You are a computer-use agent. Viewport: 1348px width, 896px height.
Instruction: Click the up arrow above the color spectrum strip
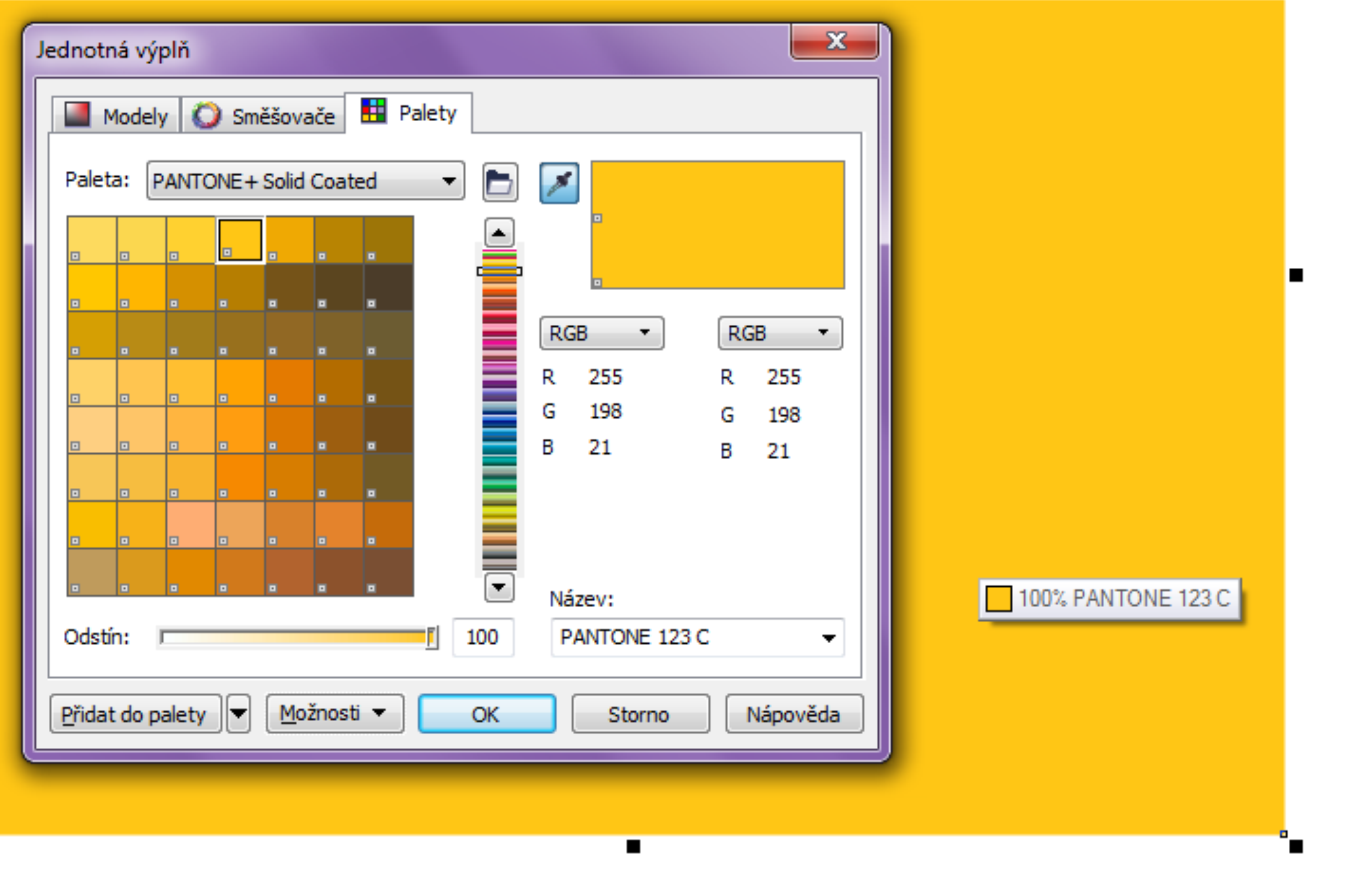tap(499, 231)
